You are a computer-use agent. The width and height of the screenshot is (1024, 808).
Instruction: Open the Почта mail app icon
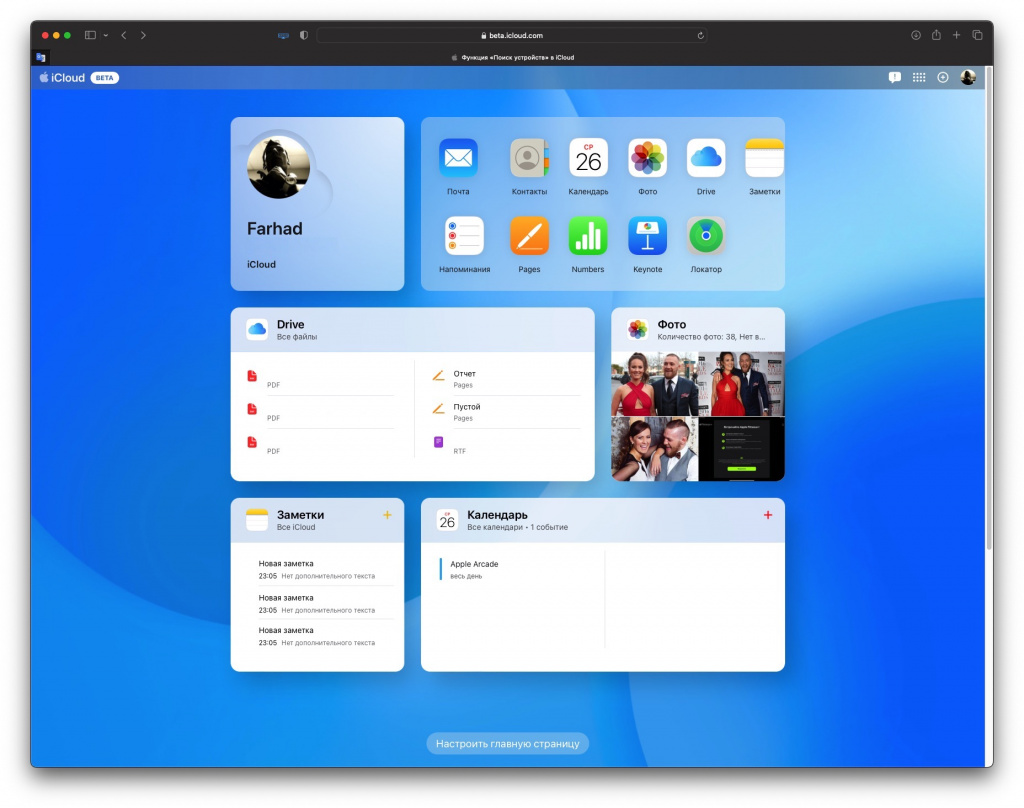click(x=458, y=158)
